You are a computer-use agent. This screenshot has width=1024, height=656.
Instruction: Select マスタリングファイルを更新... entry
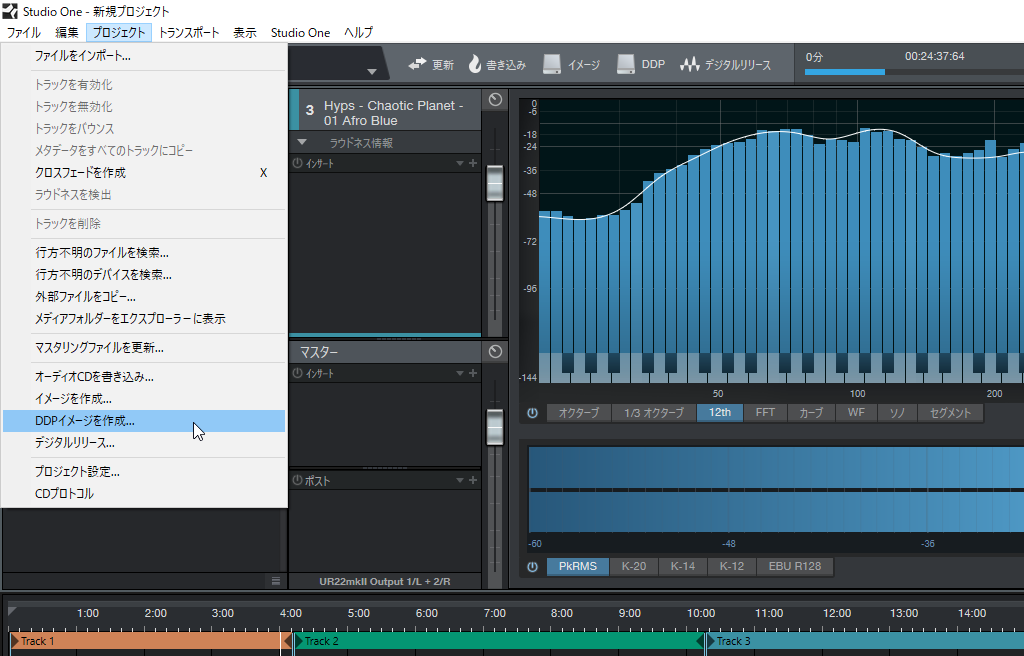pyautogui.click(x=144, y=348)
